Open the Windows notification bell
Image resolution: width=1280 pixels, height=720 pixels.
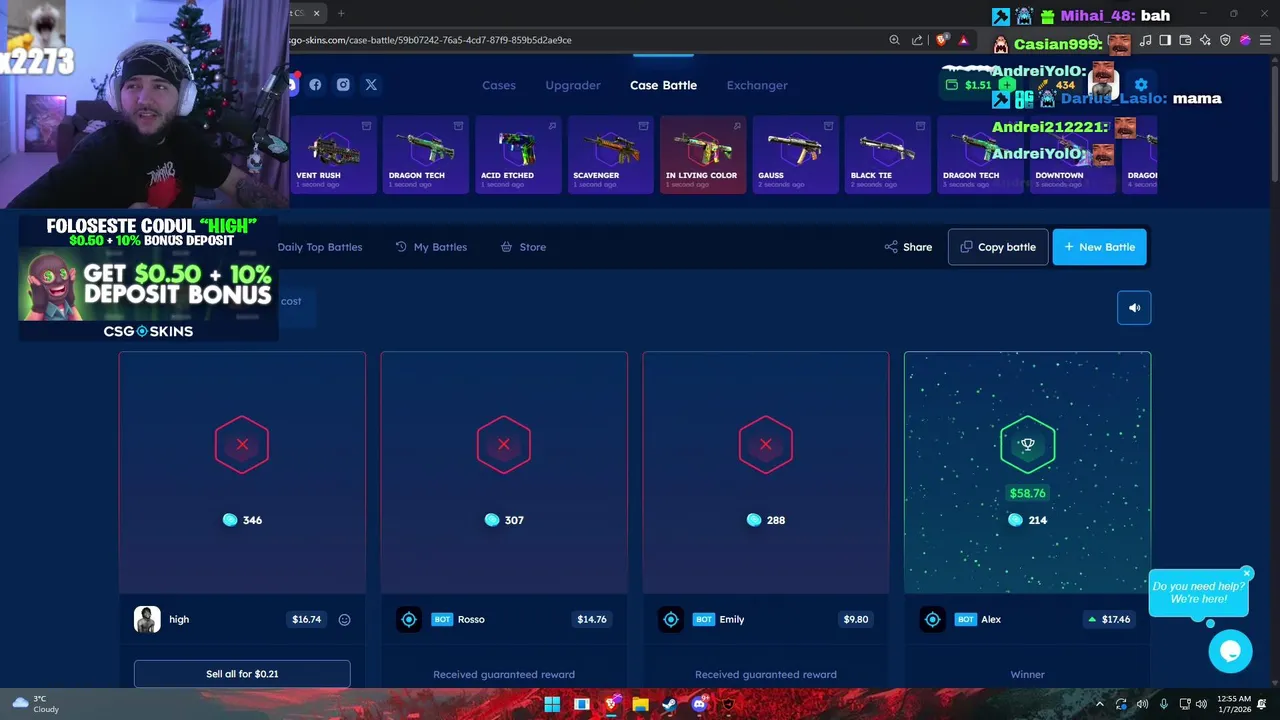(x=1262, y=704)
